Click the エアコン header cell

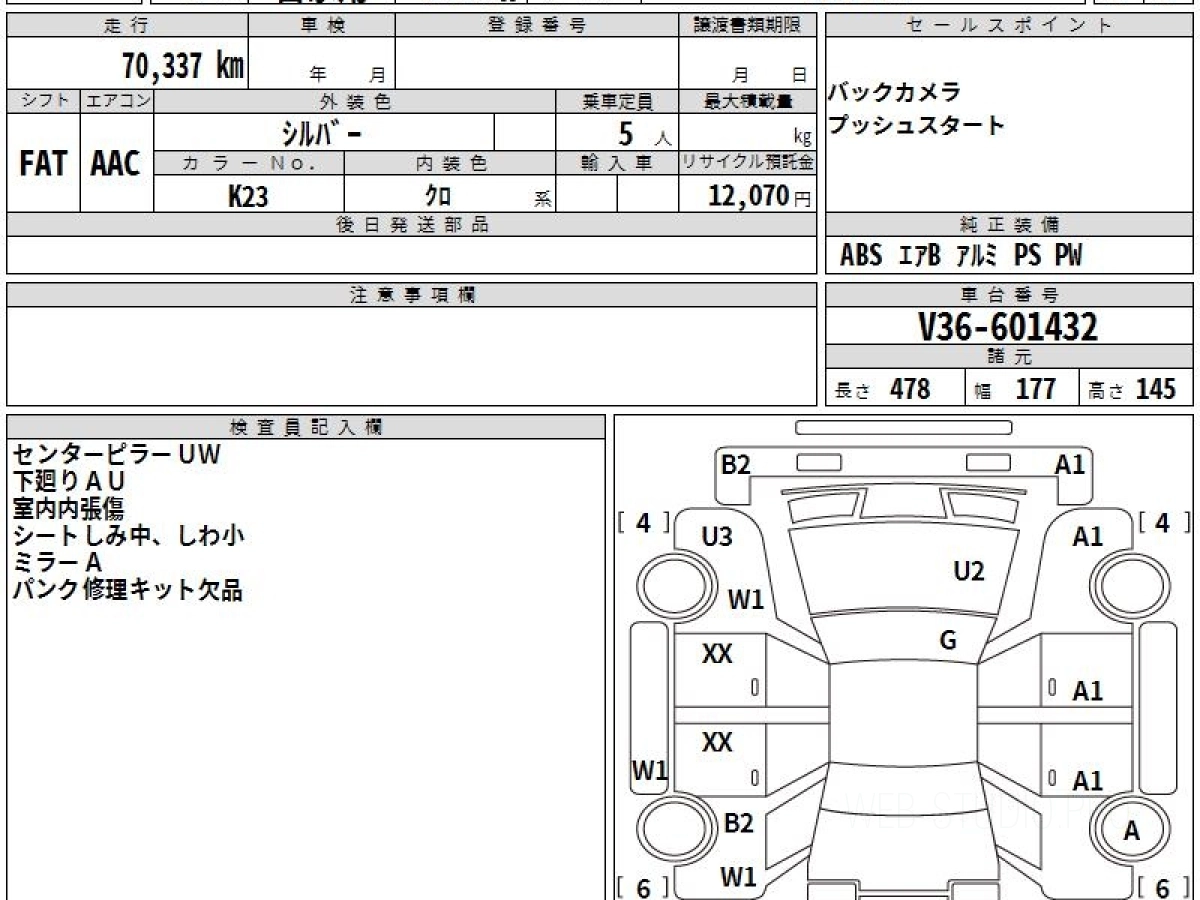[x=117, y=101]
